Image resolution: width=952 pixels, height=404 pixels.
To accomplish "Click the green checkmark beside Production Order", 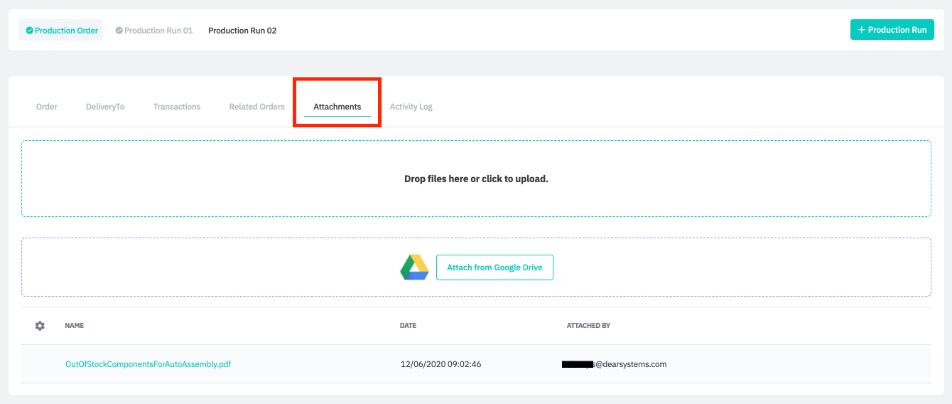I will click(30, 30).
